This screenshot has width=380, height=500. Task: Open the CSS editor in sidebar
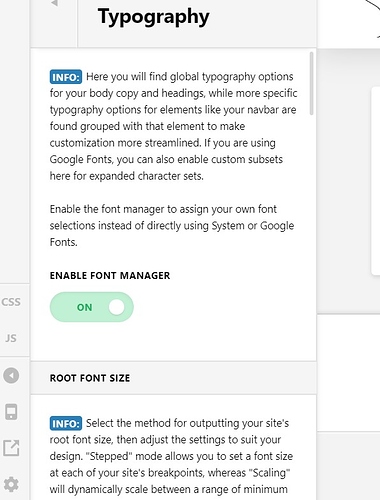(x=11, y=302)
